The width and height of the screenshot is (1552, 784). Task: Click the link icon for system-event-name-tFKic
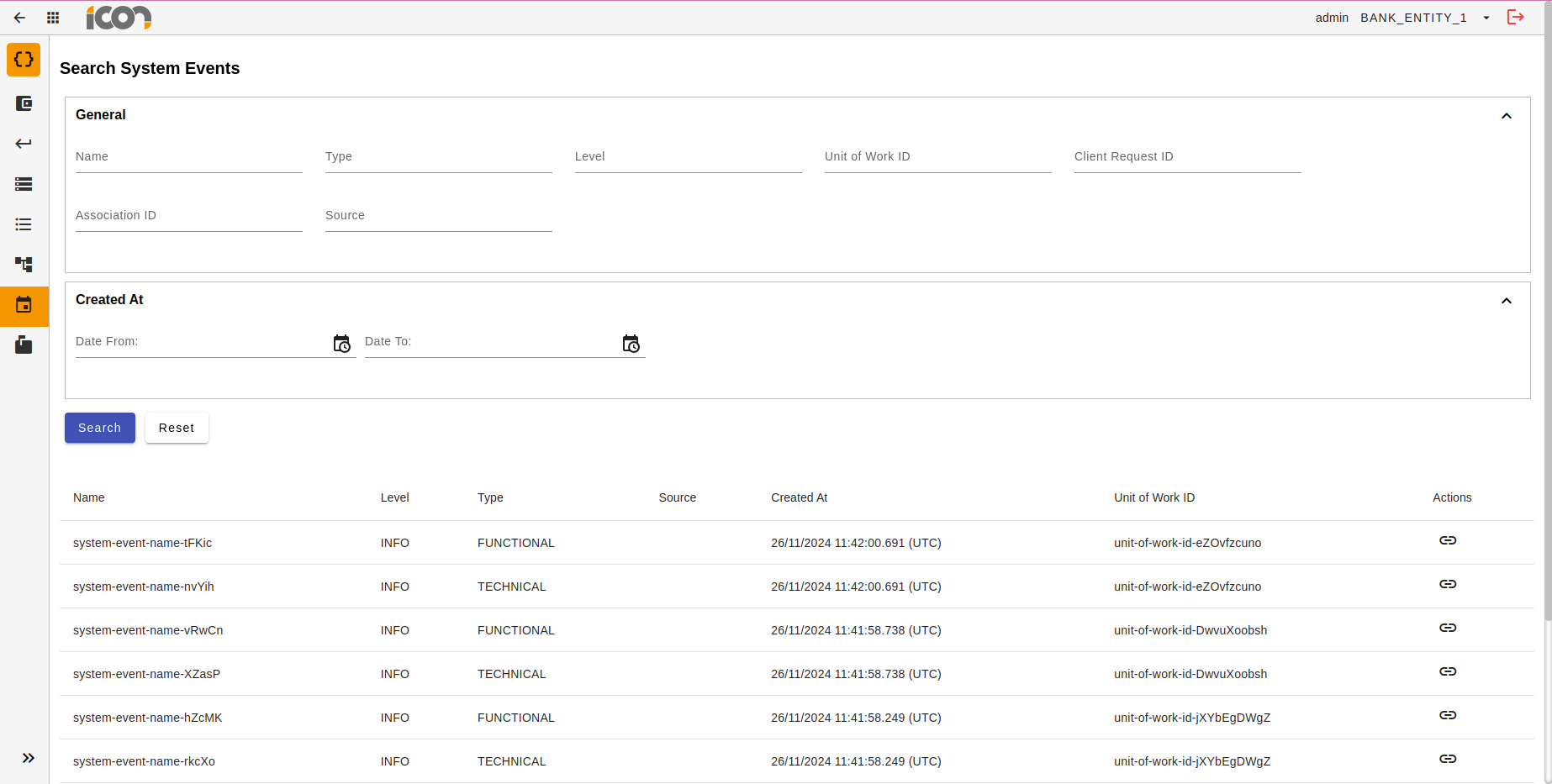click(1448, 540)
